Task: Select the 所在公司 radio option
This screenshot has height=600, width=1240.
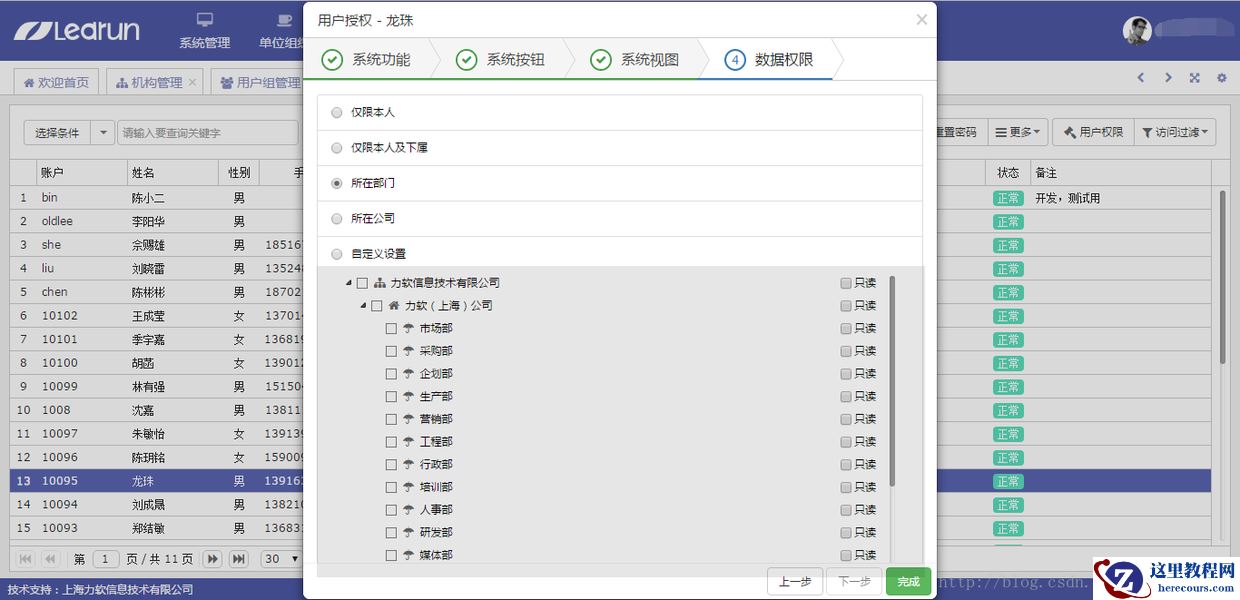Action: [x=336, y=219]
